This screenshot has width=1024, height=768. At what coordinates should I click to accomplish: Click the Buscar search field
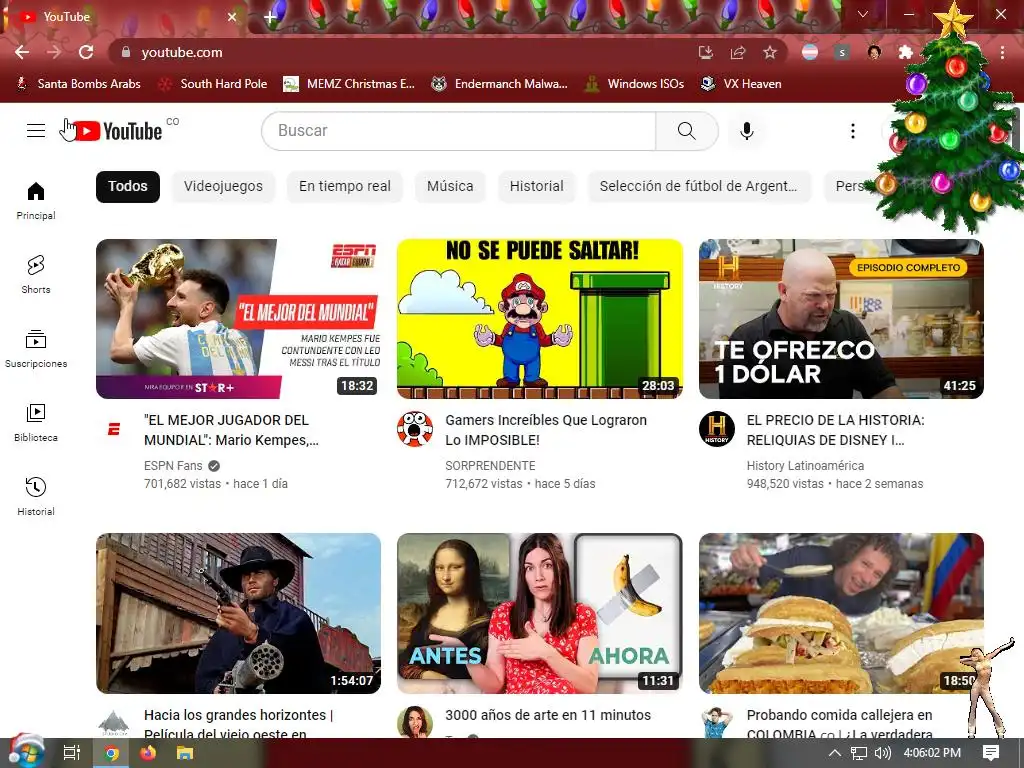point(459,131)
